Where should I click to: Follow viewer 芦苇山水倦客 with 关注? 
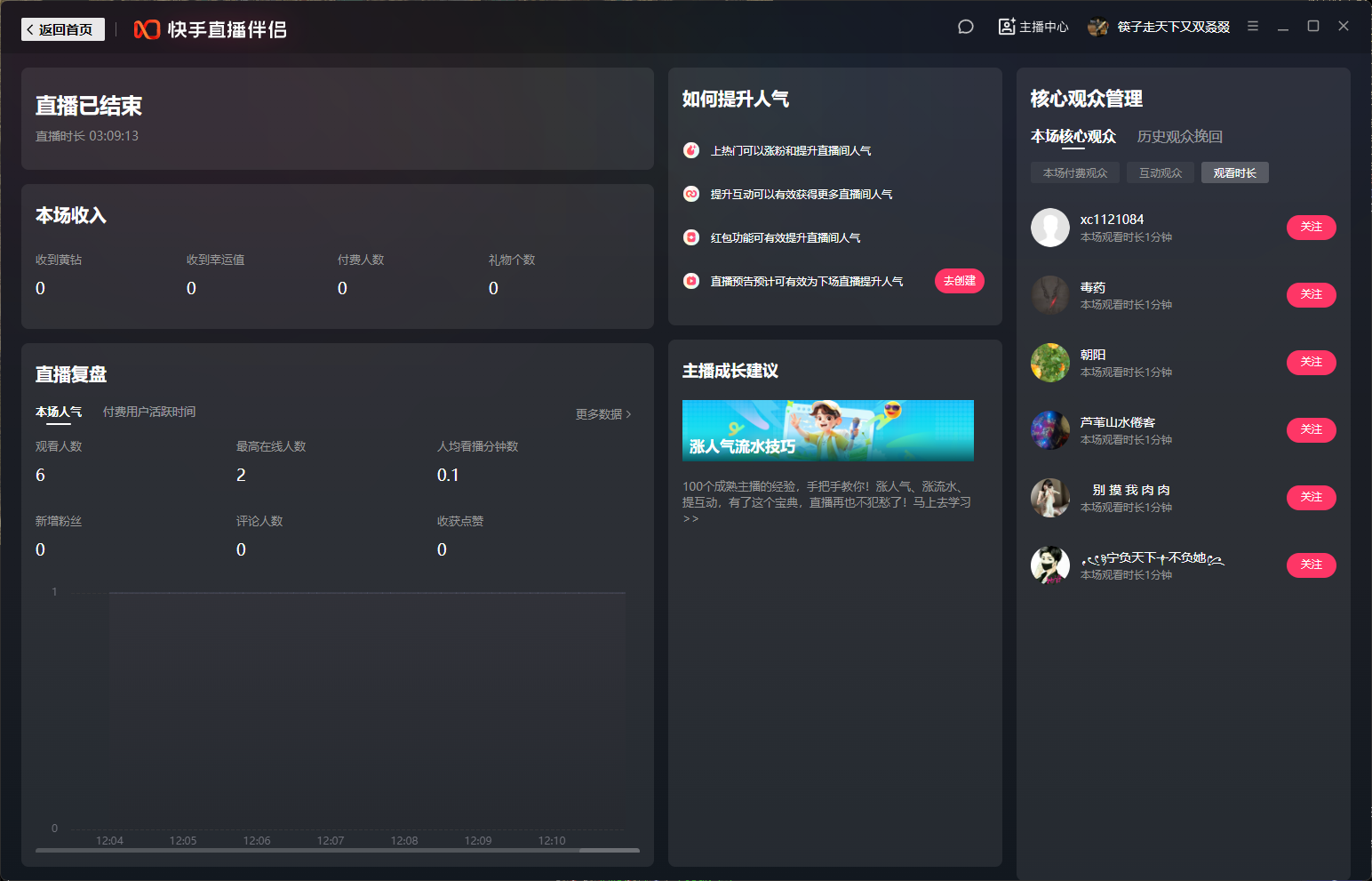click(x=1312, y=430)
